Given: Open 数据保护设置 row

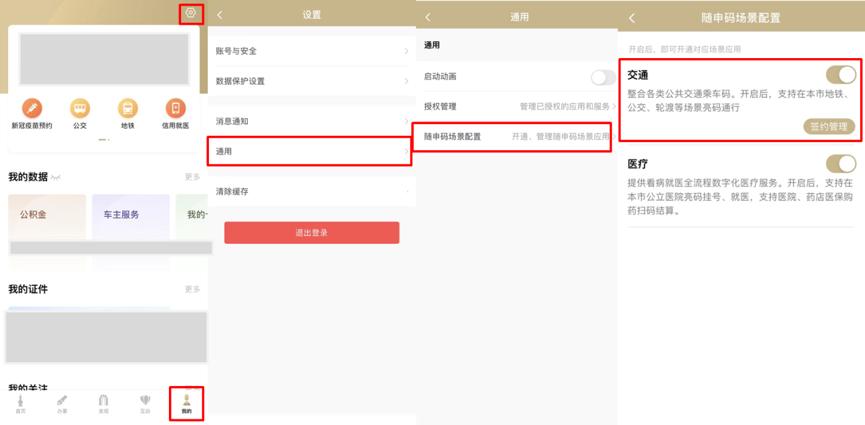Looking at the screenshot, I should tap(312, 81).
